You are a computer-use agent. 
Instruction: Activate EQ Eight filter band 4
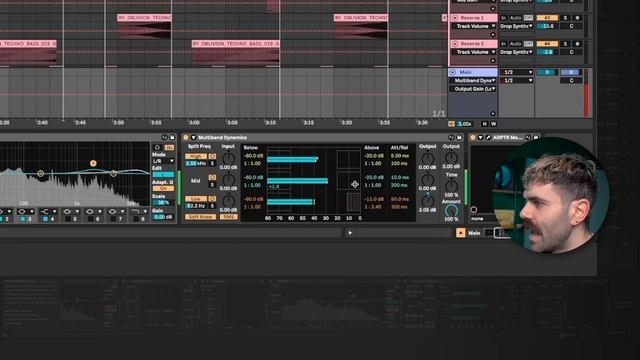point(45,219)
